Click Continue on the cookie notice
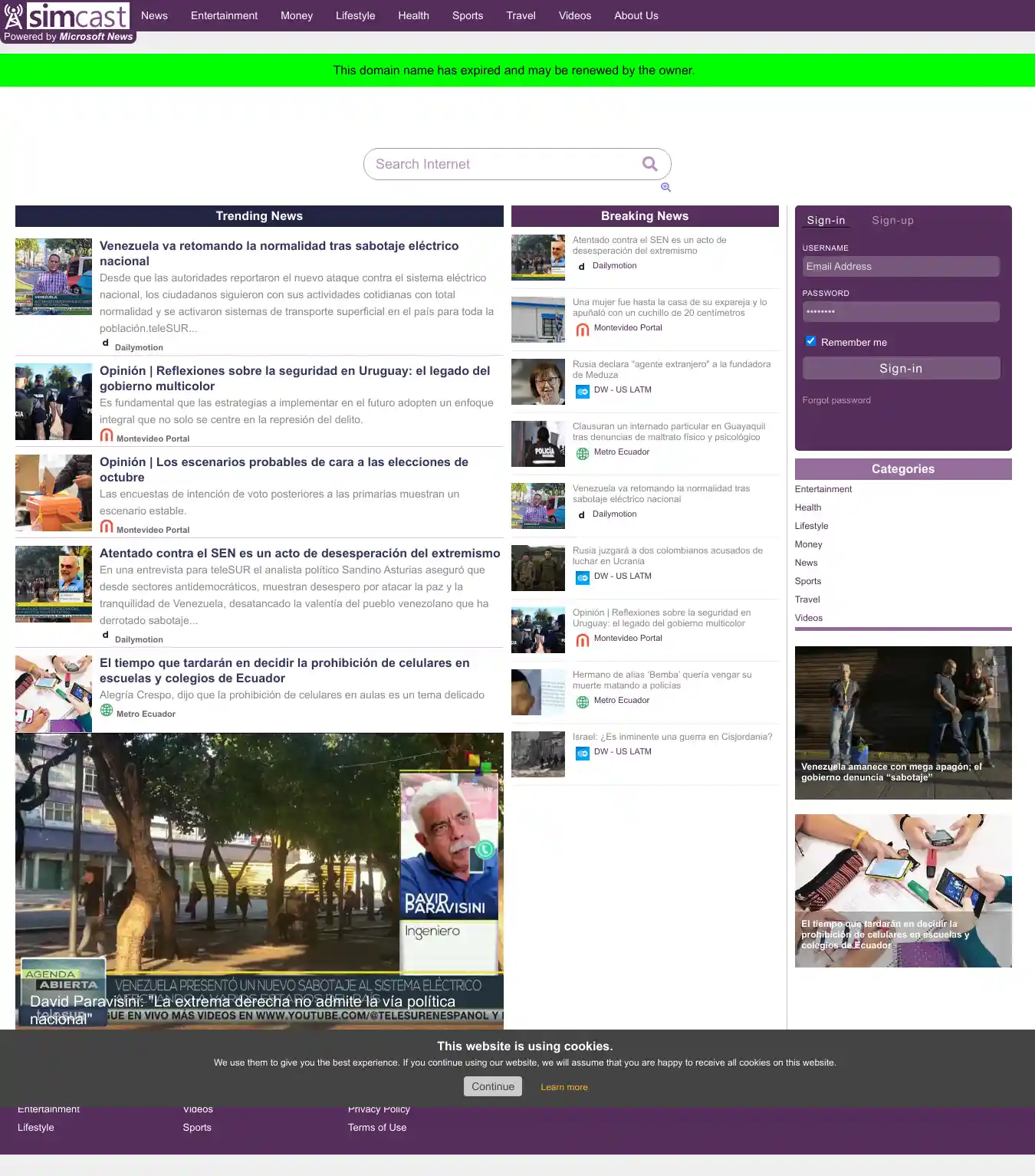The height and width of the screenshot is (1176, 1035). (492, 1086)
